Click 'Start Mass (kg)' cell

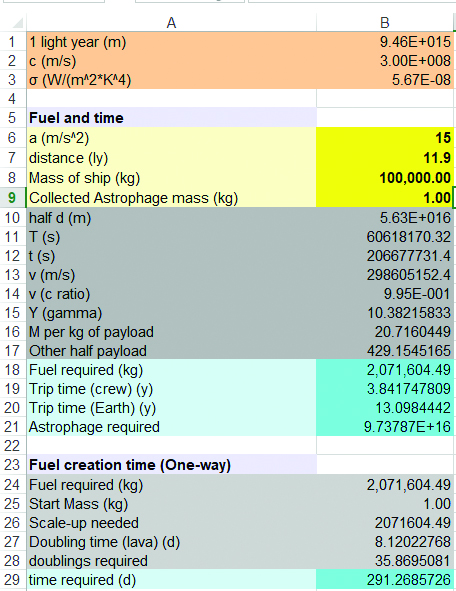(x=171, y=504)
